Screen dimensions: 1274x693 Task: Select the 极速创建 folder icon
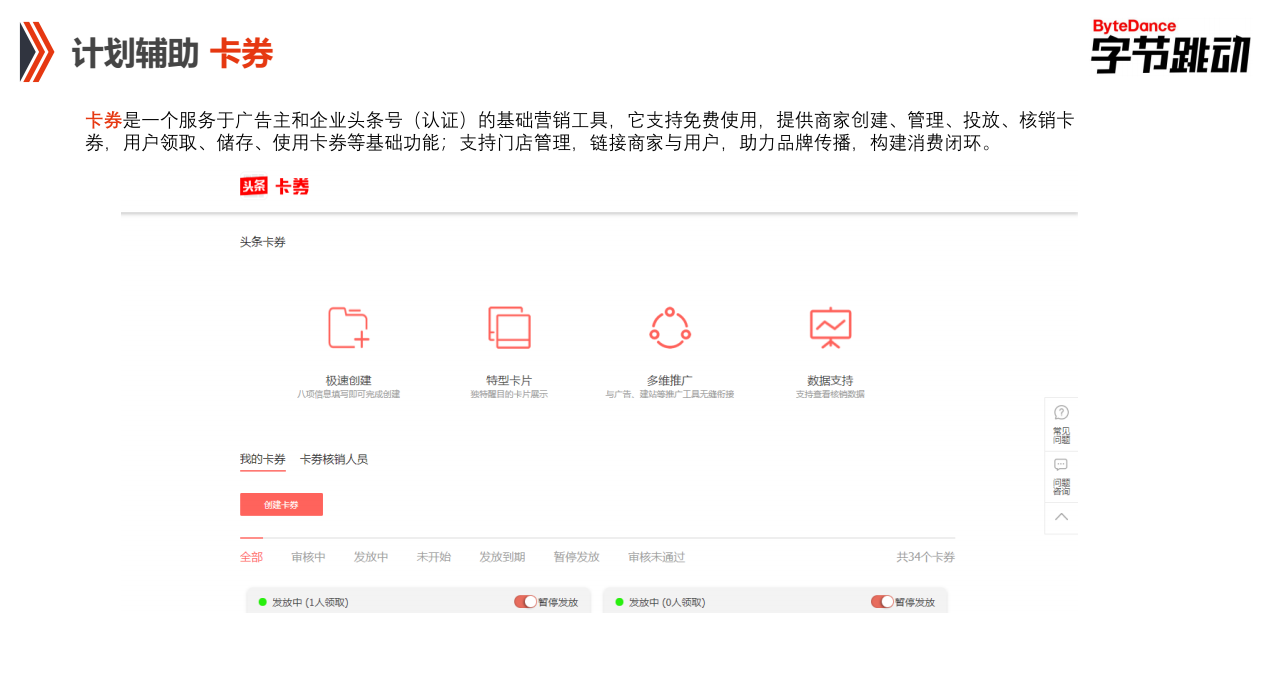348,326
